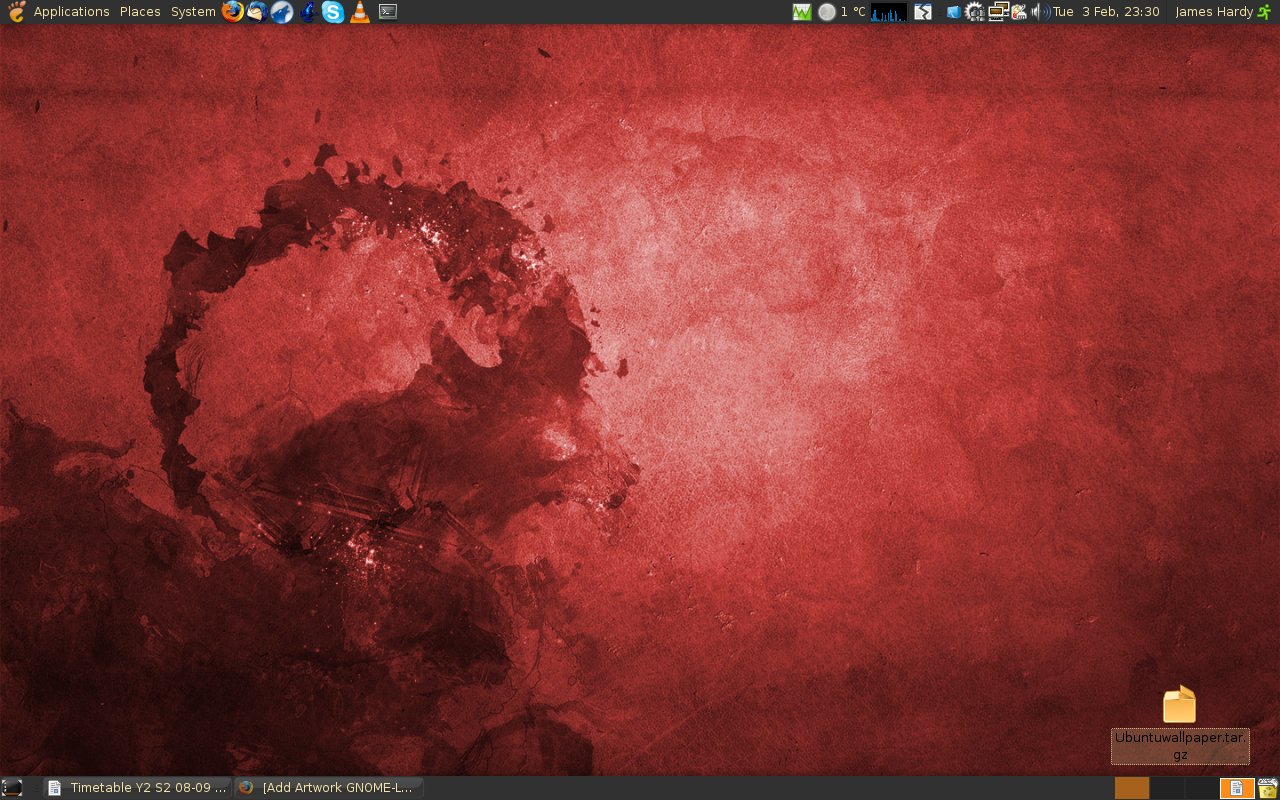Open the Terminal launcher
Screen dimensions: 1280x800
388,12
